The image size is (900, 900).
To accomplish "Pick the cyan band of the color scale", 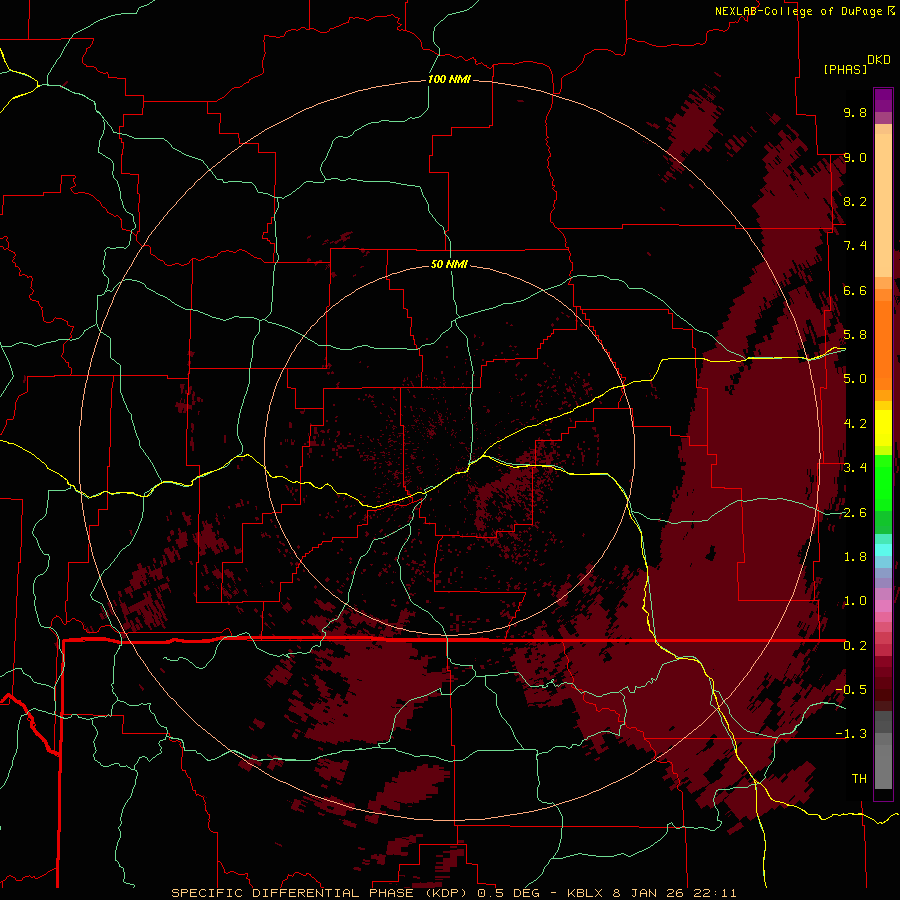I will (x=883, y=550).
